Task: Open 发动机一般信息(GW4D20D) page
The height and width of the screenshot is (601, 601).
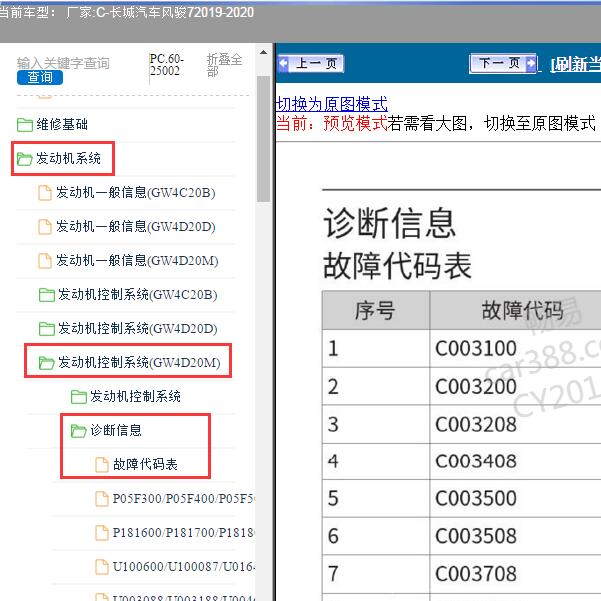Action: point(136,227)
